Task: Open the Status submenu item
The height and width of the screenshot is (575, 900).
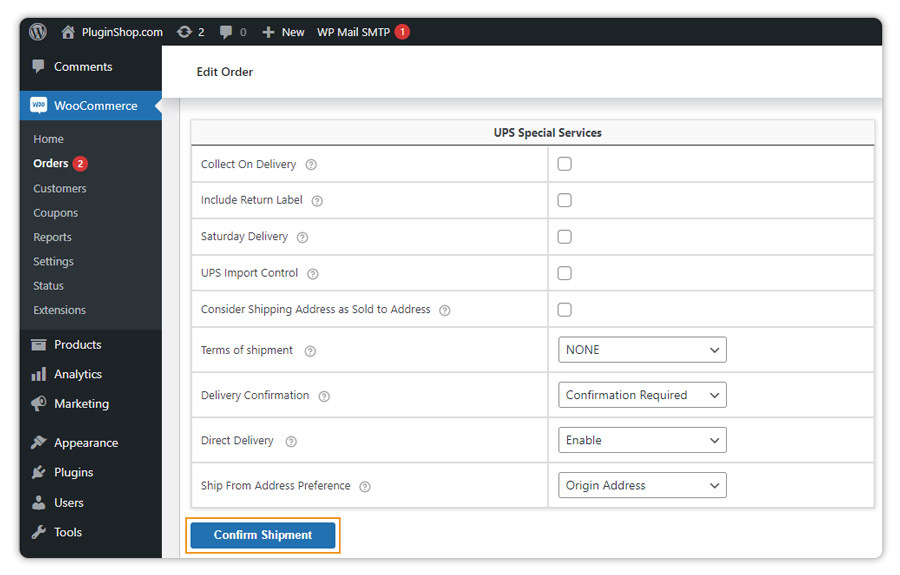Action: pyautogui.click(x=48, y=286)
